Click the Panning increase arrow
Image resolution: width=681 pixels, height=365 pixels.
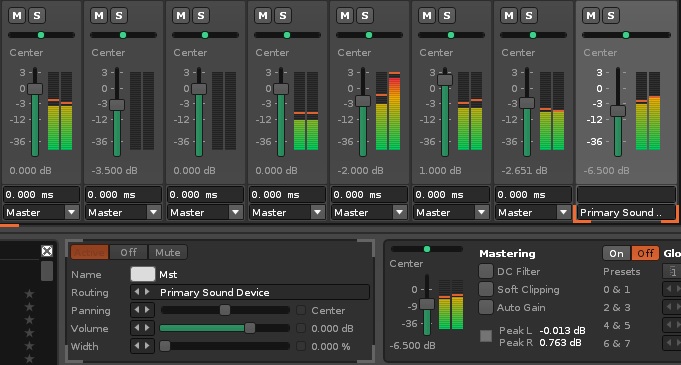point(147,310)
